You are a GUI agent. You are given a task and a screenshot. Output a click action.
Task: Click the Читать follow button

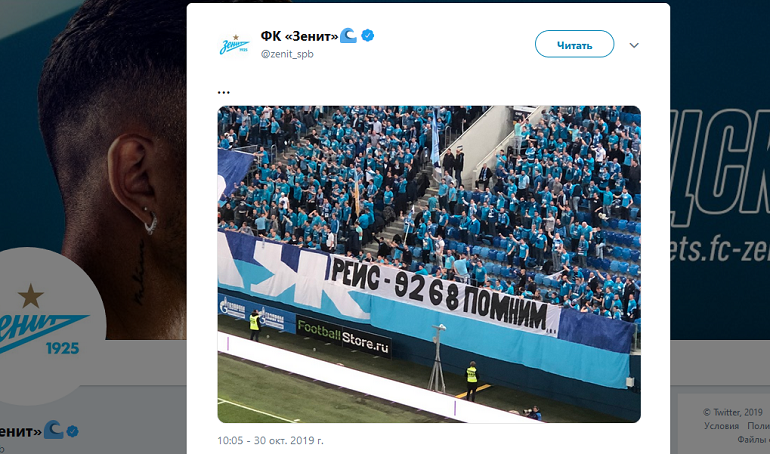coord(574,44)
